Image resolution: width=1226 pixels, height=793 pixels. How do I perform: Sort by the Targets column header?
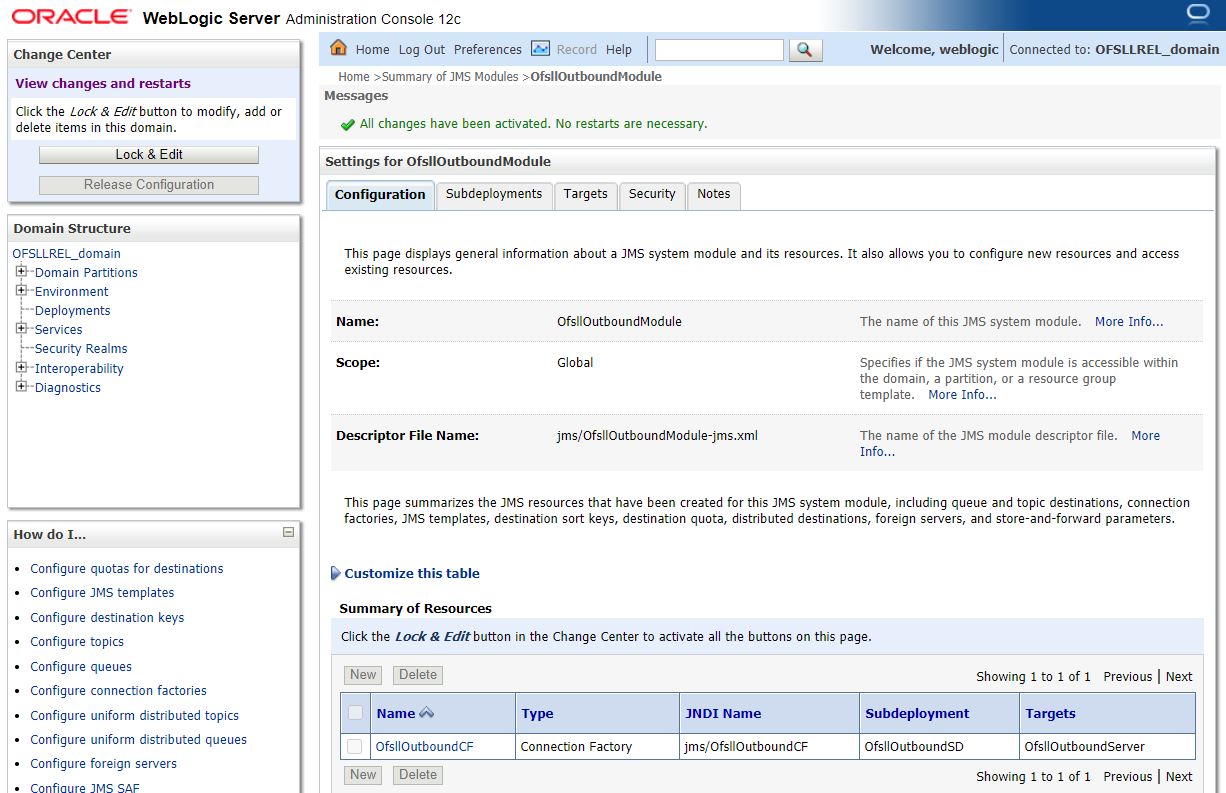click(1050, 714)
